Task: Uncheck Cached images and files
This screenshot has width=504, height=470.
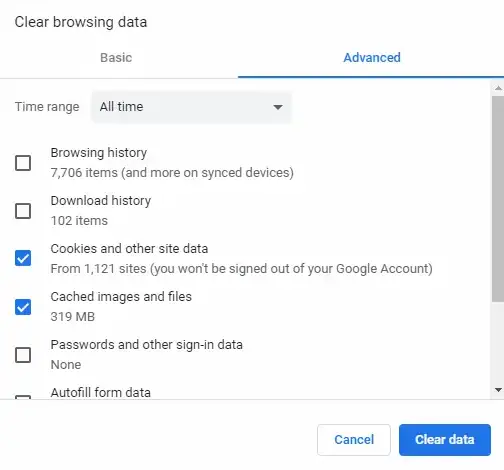Action: pyautogui.click(x=23, y=307)
